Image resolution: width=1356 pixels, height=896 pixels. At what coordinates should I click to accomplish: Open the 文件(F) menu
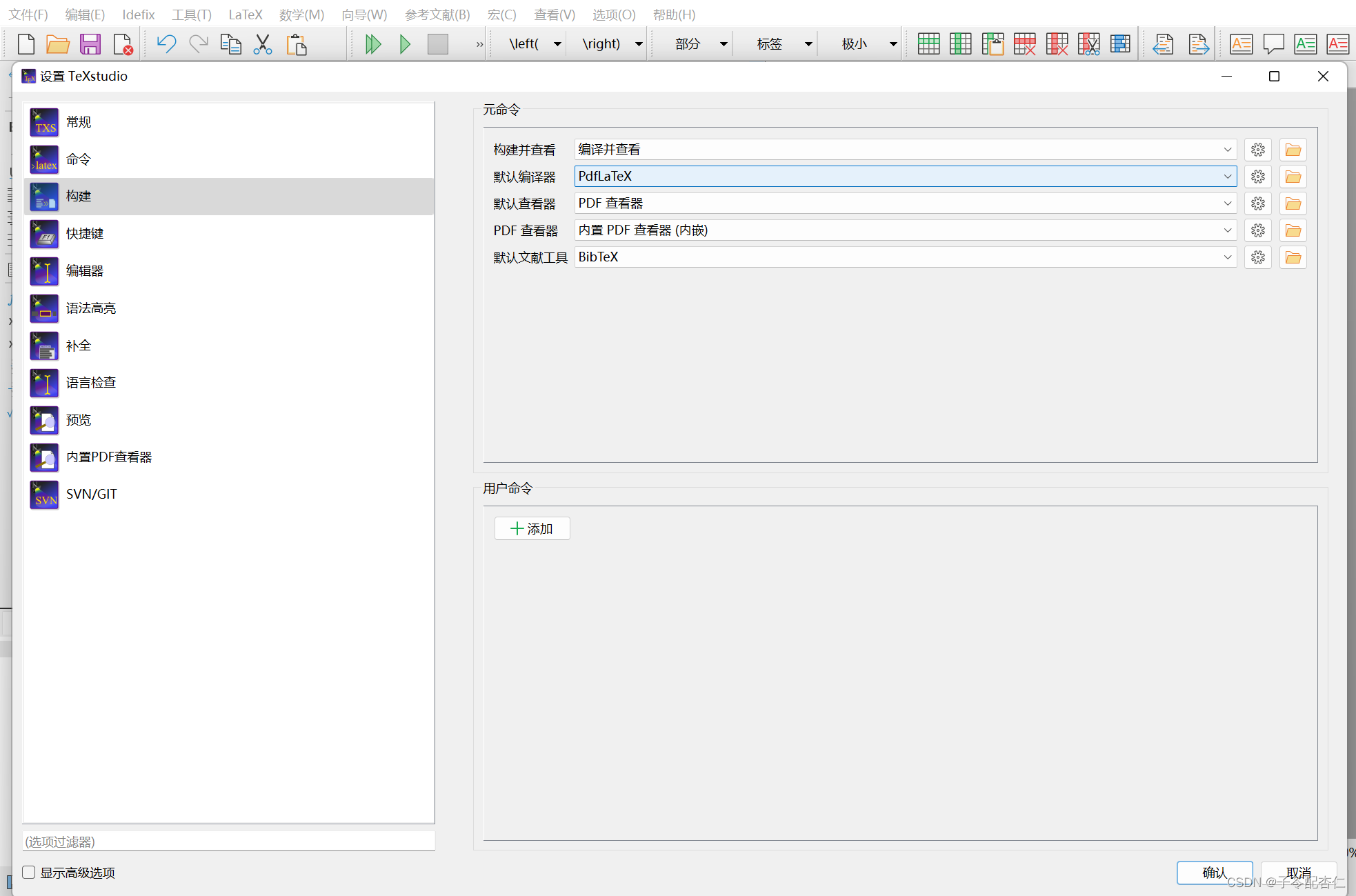tap(28, 14)
